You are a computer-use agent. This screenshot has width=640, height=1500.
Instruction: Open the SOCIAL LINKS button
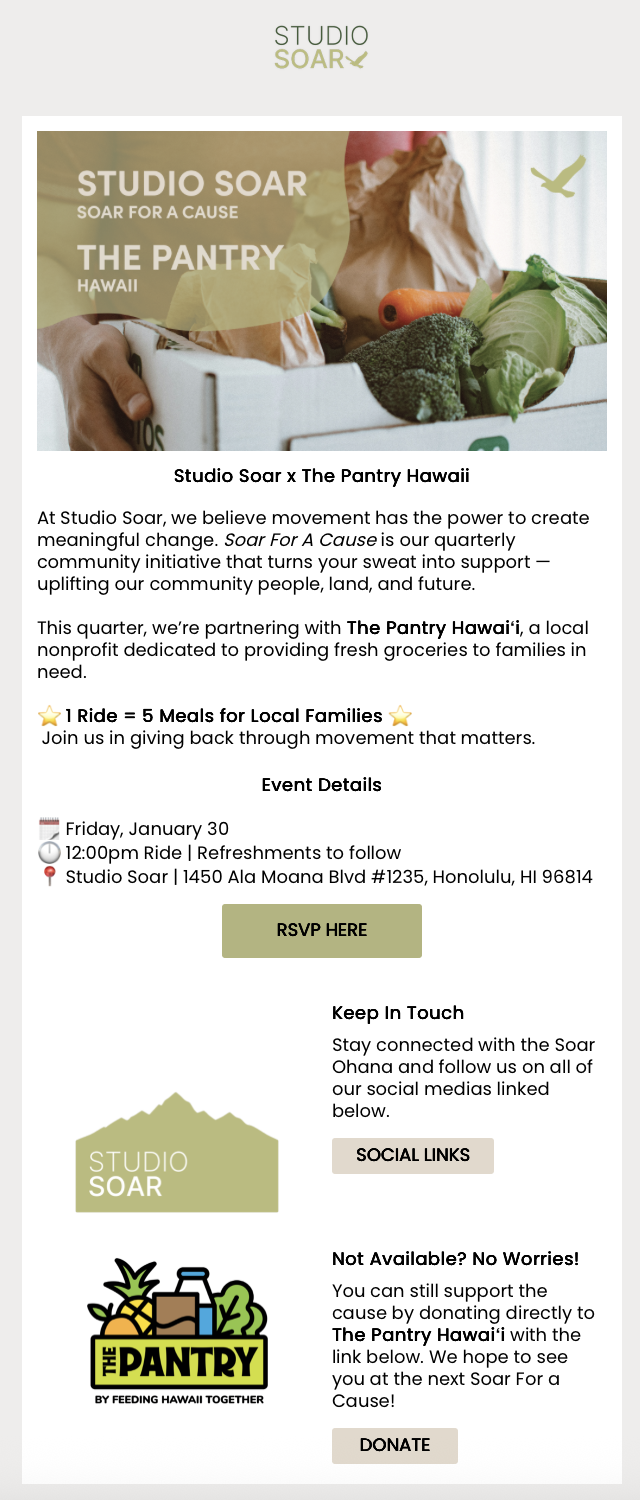pos(413,1155)
